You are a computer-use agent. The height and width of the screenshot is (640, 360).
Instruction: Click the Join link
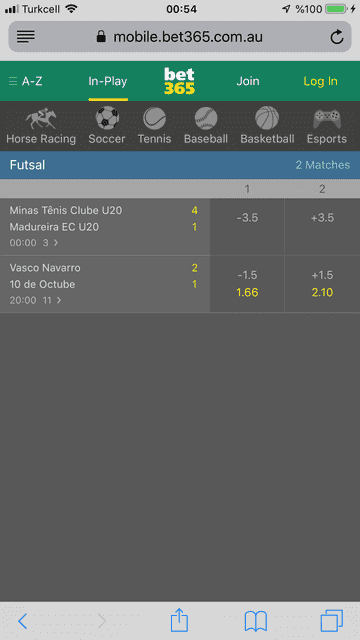point(248,81)
